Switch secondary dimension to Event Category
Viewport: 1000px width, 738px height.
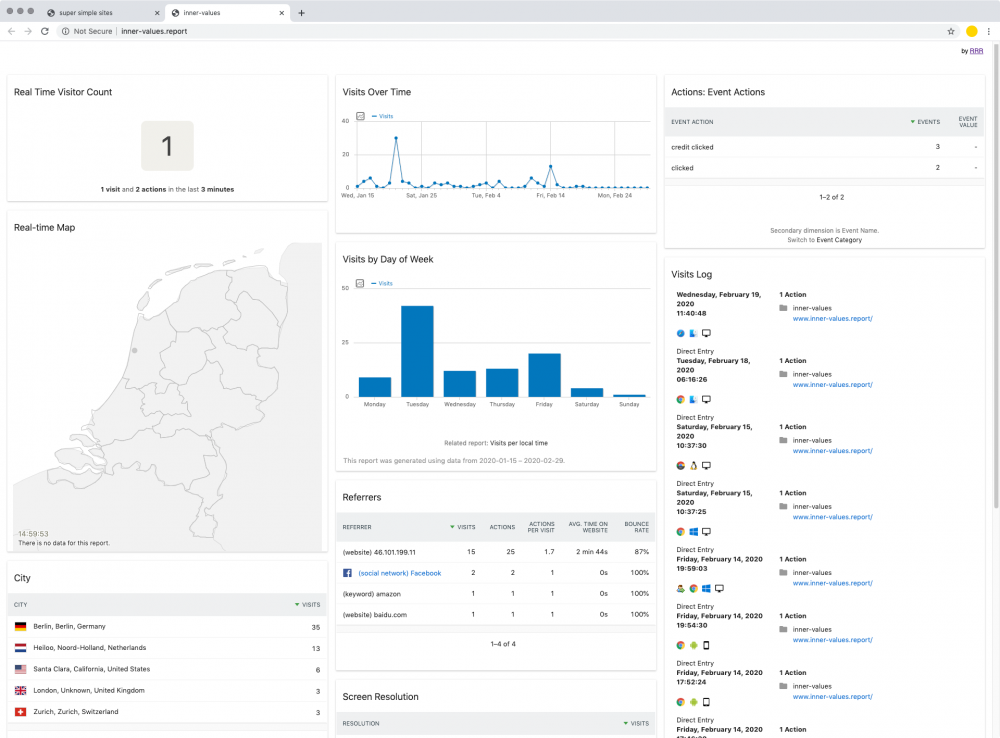point(839,240)
